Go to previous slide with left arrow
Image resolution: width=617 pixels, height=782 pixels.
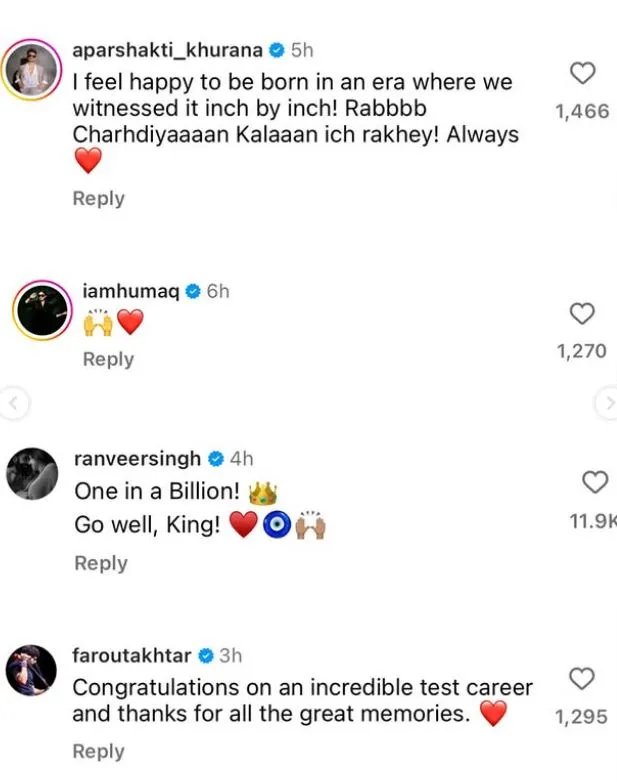tap(12, 403)
